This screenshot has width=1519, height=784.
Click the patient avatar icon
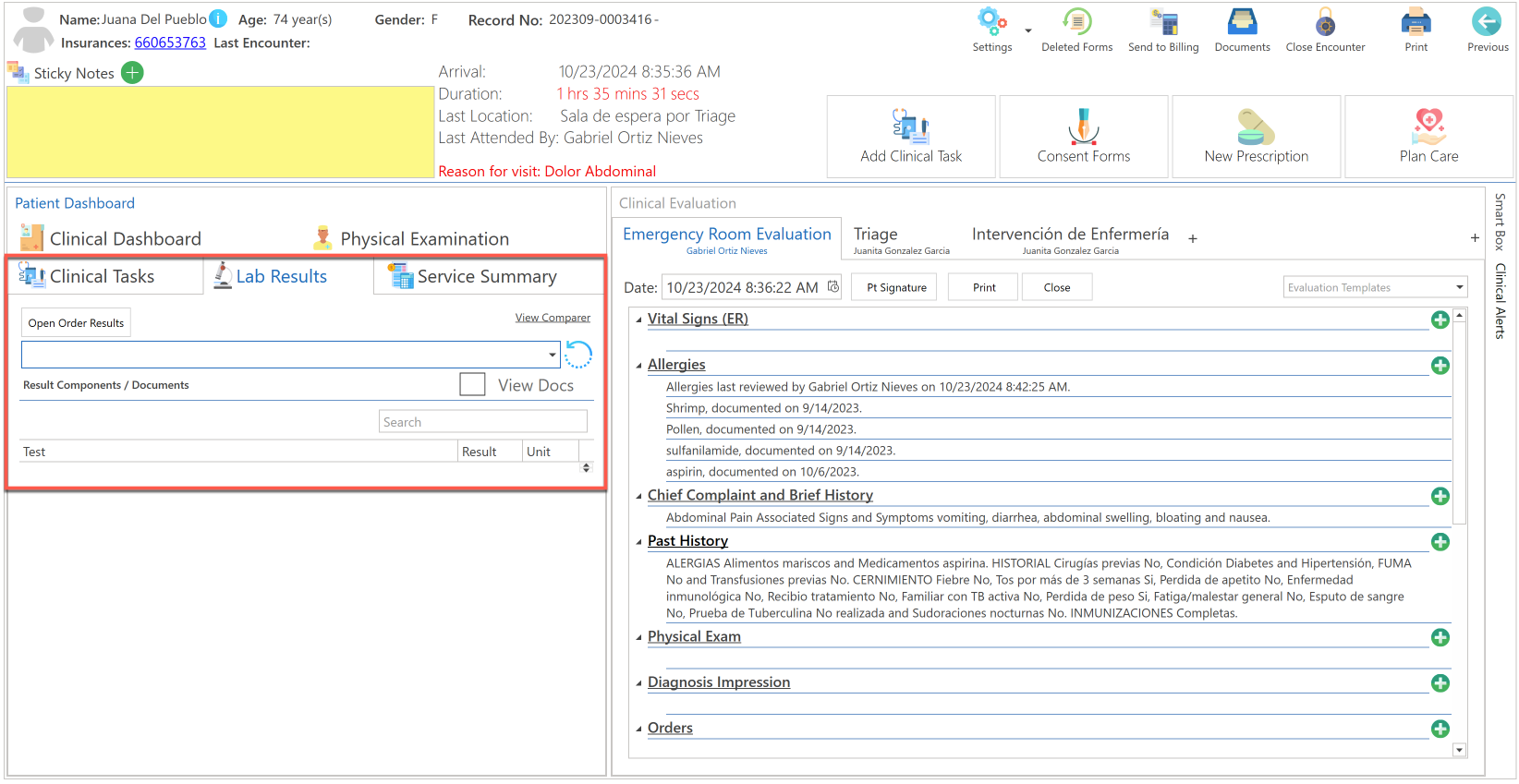(x=33, y=30)
